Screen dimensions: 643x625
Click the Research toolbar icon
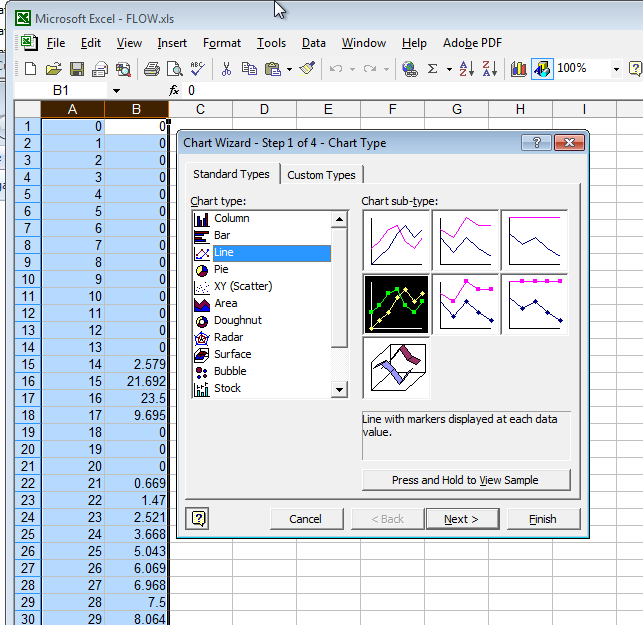[x=123, y=68]
